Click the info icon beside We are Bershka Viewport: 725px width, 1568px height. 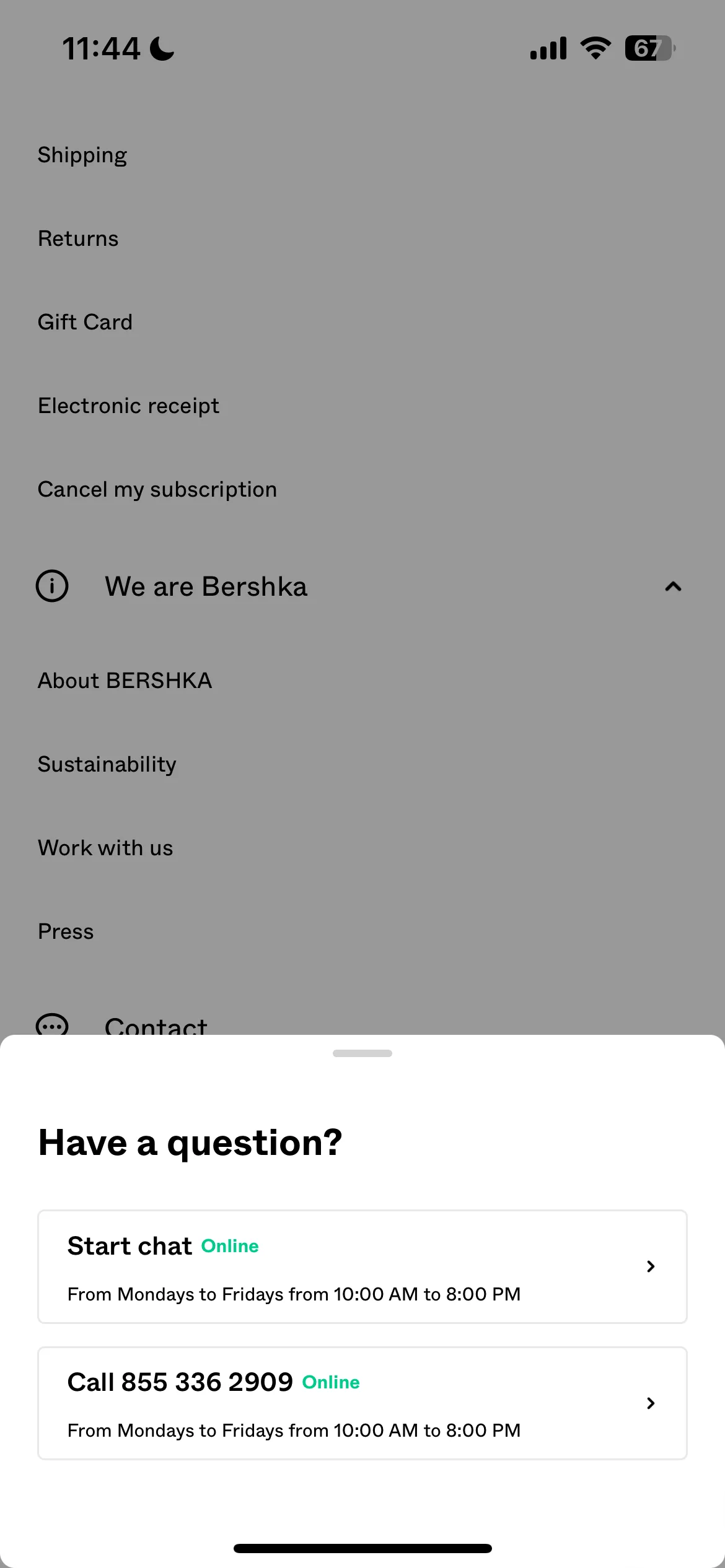click(52, 586)
